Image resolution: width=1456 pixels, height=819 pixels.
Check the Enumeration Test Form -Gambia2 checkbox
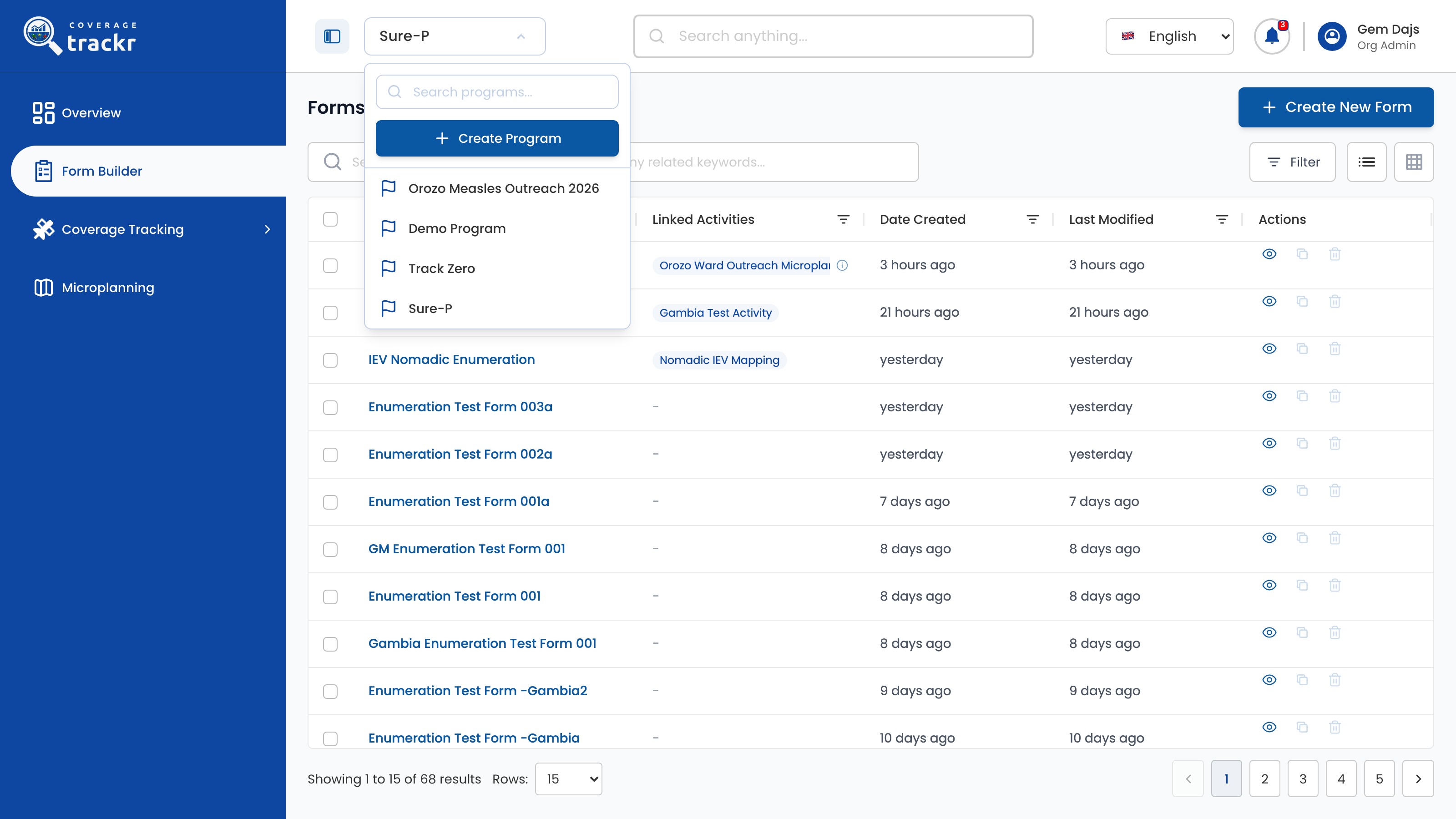pyautogui.click(x=330, y=691)
